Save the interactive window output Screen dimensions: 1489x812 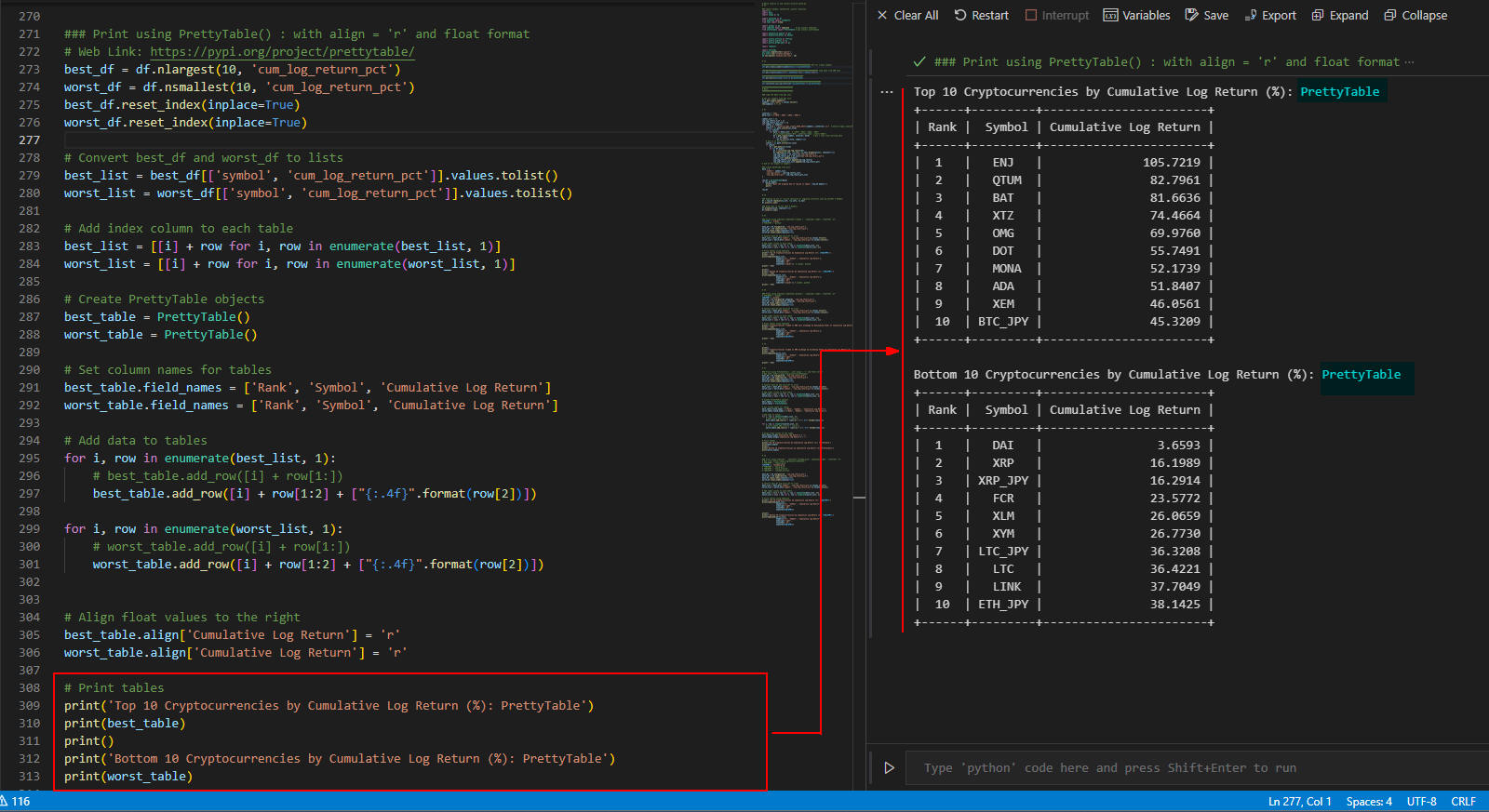[1206, 15]
